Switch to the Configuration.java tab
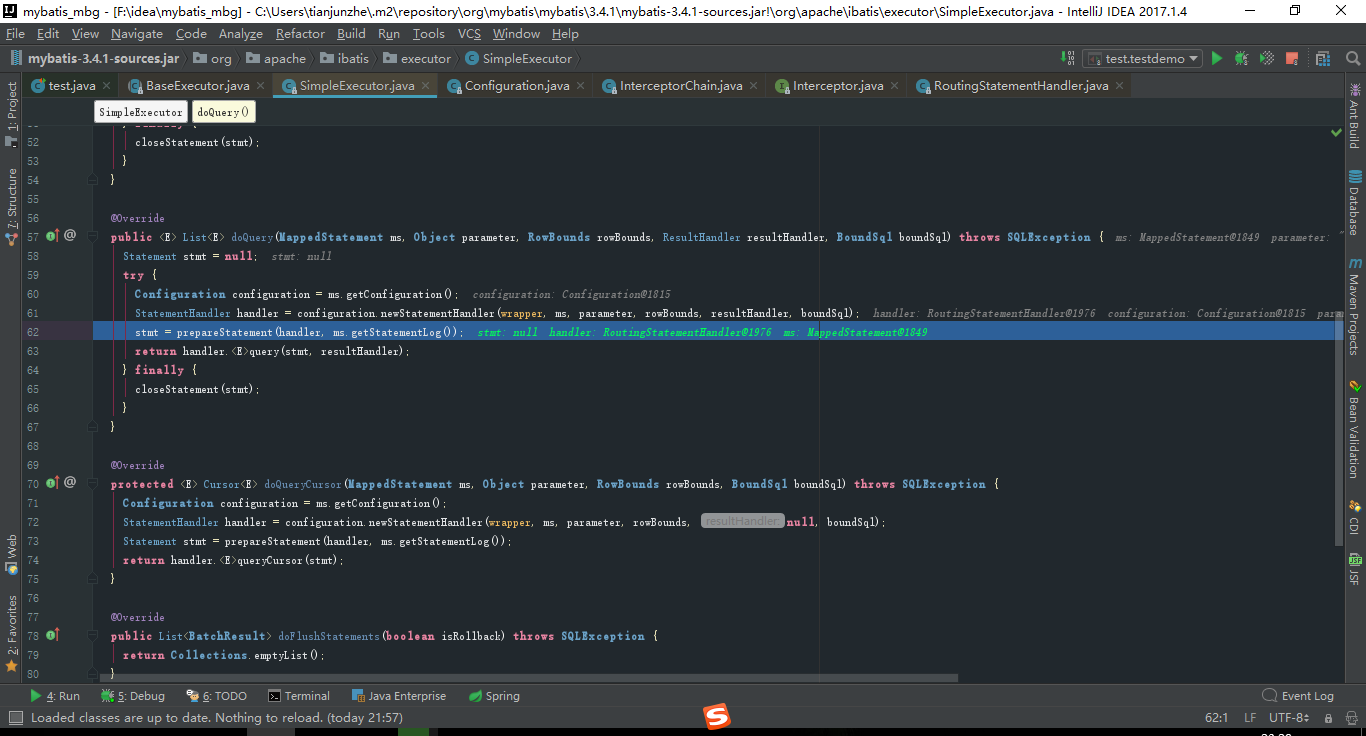Viewport: 1366px width, 736px height. tap(516, 86)
